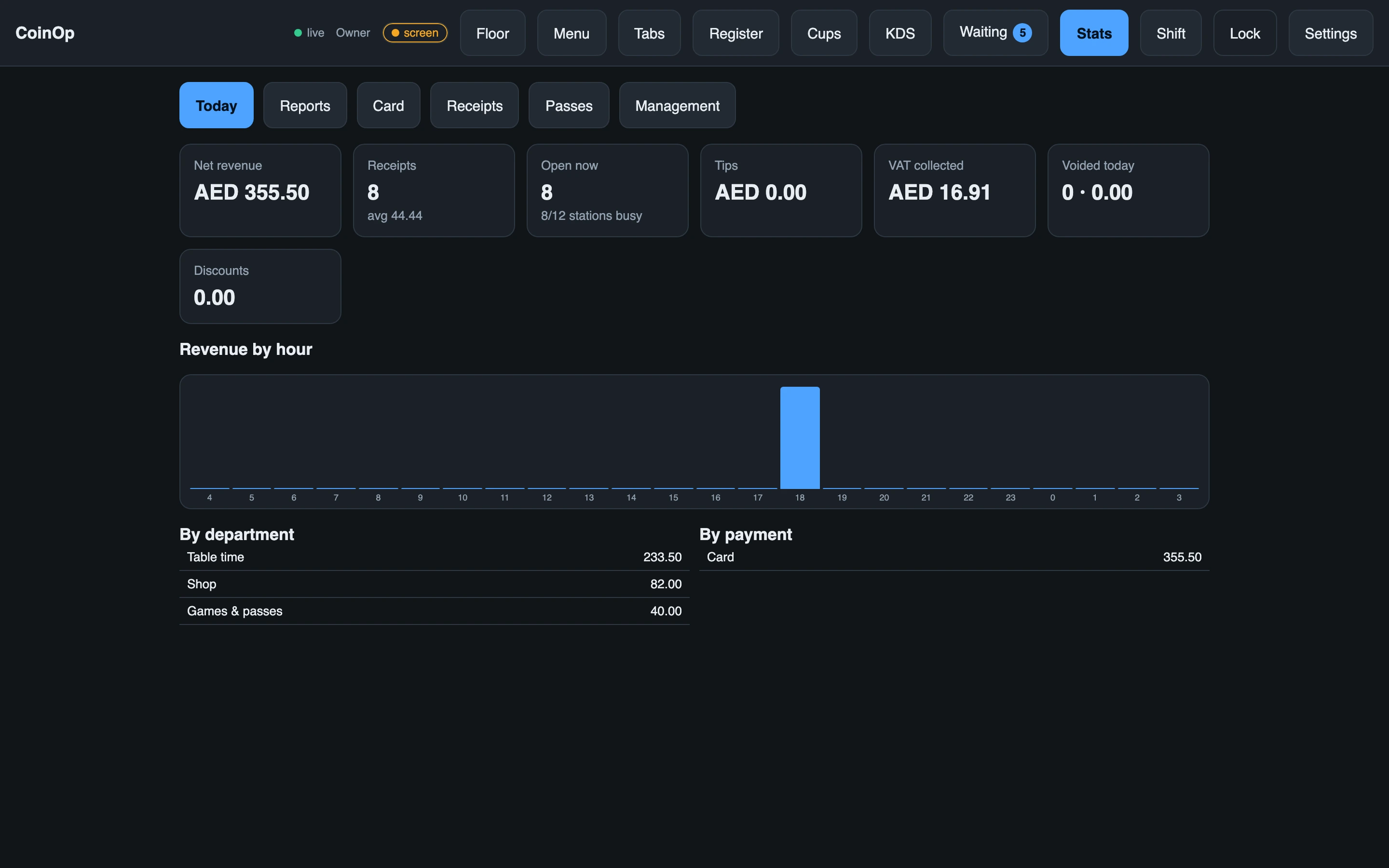Viewport: 1389px width, 868px height.
Task: Switch to the Reports sub-tab
Action: 305,105
